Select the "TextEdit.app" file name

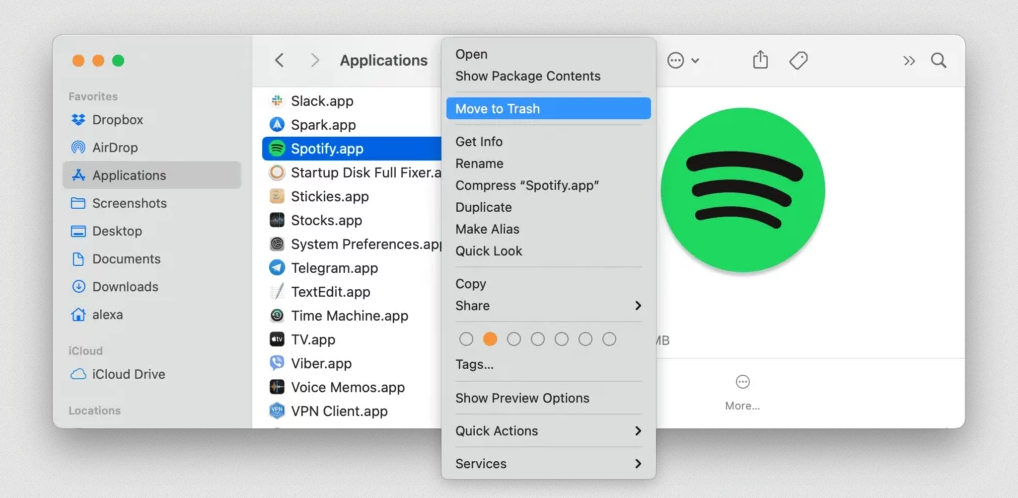tap(330, 292)
